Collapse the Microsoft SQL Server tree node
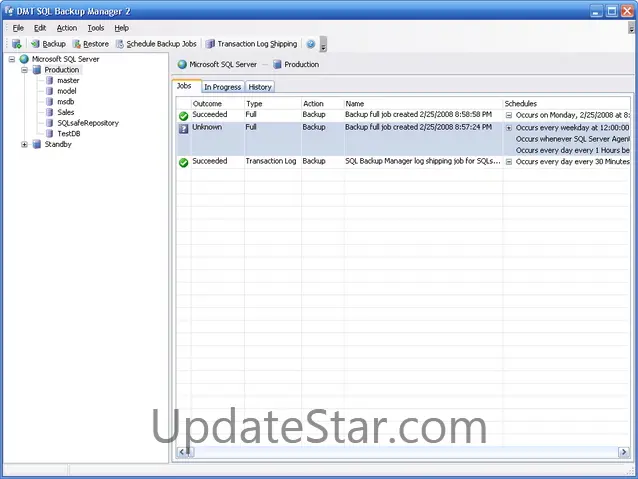This screenshot has height=479, width=638. (x=12, y=59)
